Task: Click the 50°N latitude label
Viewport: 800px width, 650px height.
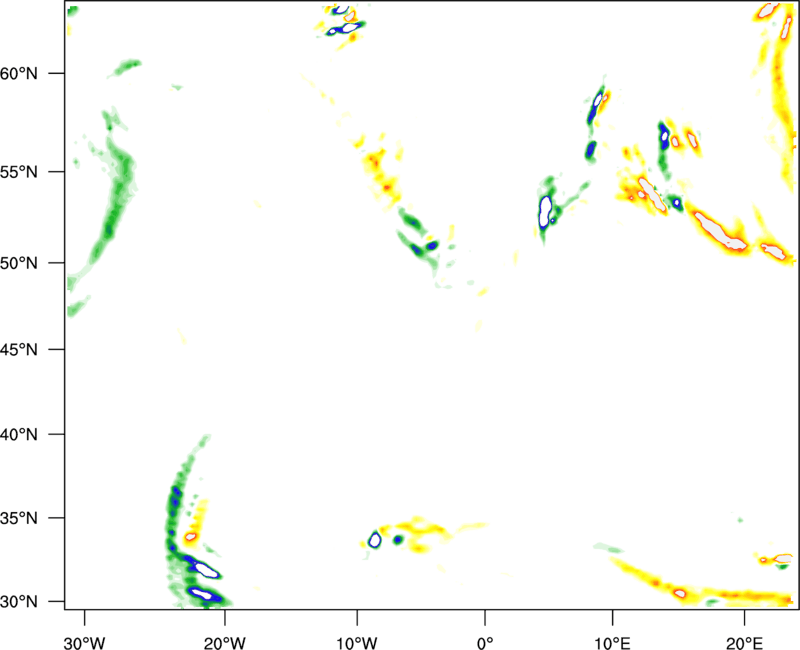Action: point(19,263)
